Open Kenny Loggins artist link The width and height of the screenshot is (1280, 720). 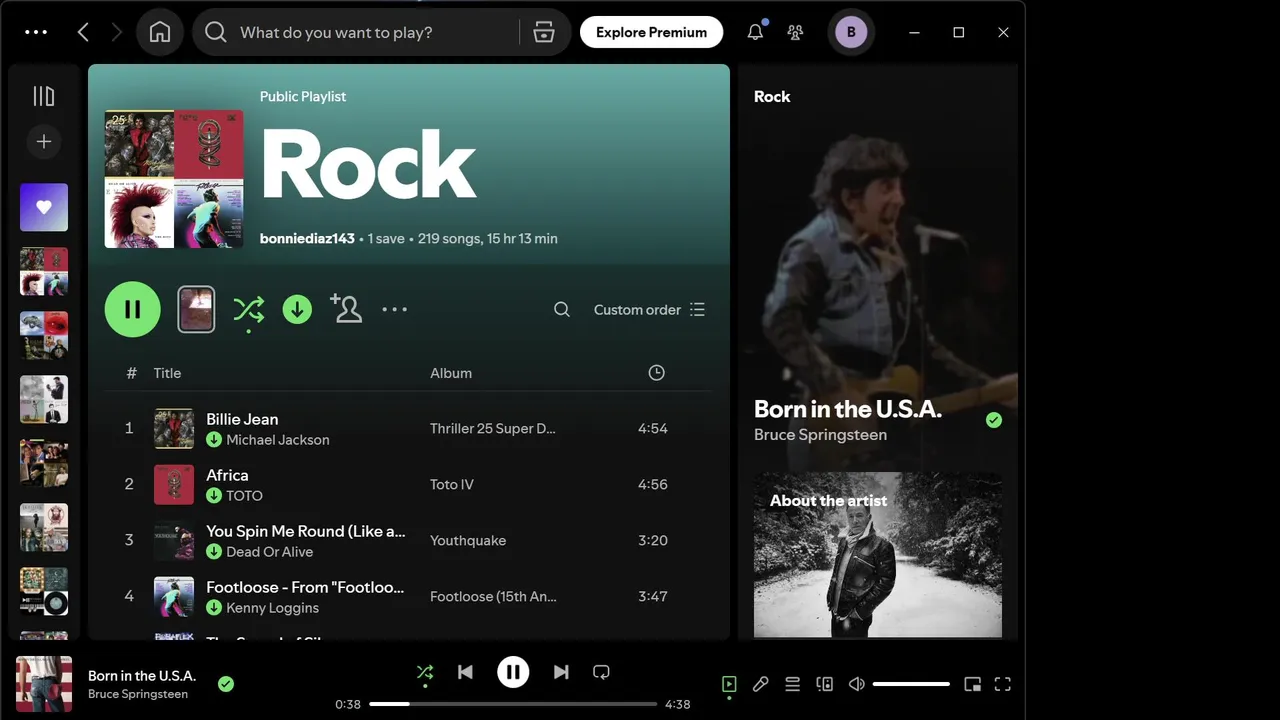click(x=273, y=608)
